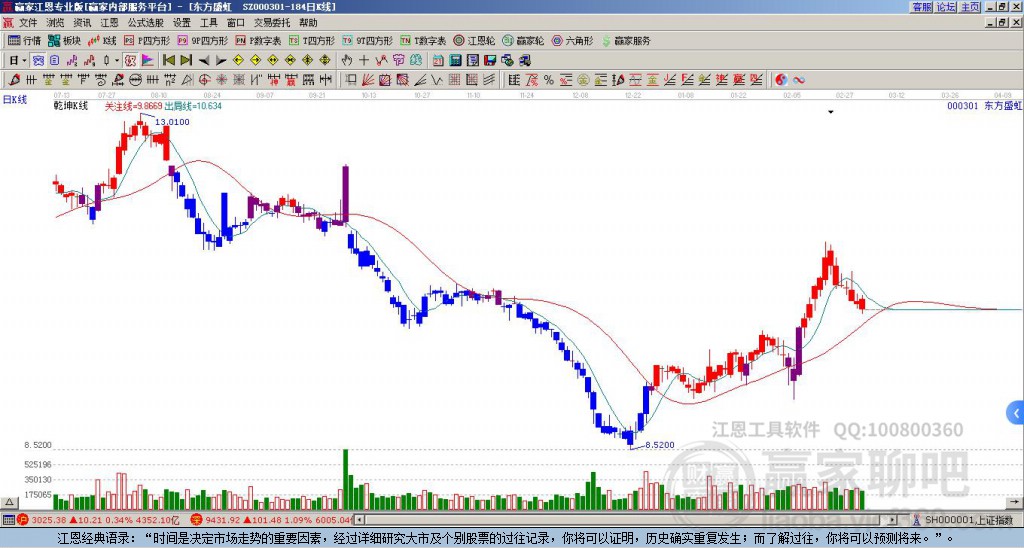Screen dimensions: 1024x548
Task: Open the 六角形 hexagon tool
Action: click(572, 40)
